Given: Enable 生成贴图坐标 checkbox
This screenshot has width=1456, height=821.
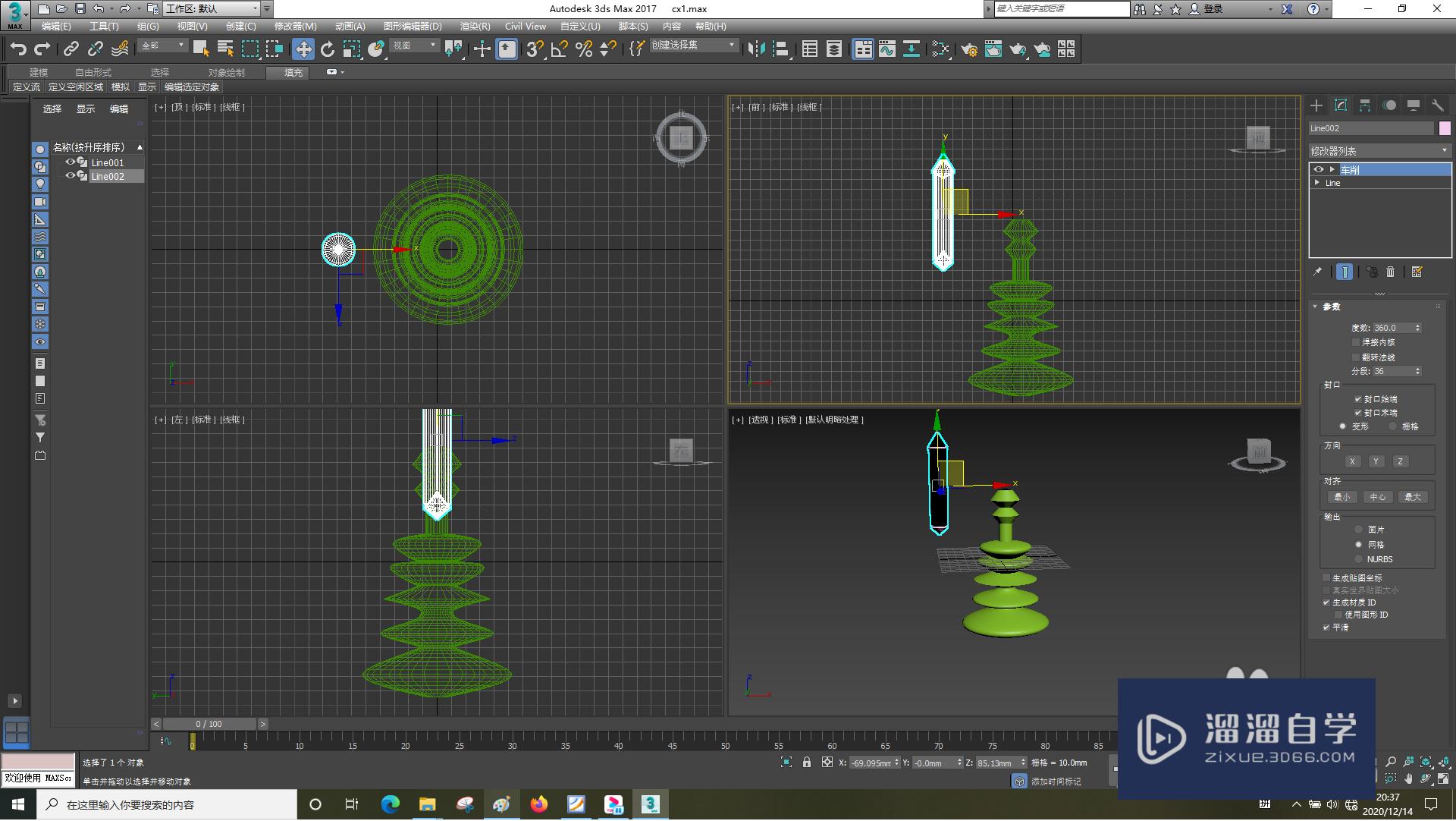Looking at the screenshot, I should coord(1326,578).
